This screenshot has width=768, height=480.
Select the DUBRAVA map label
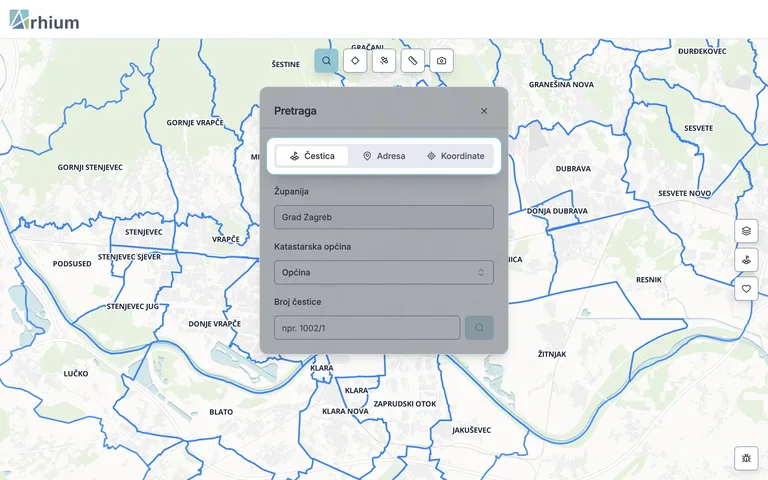tap(573, 168)
